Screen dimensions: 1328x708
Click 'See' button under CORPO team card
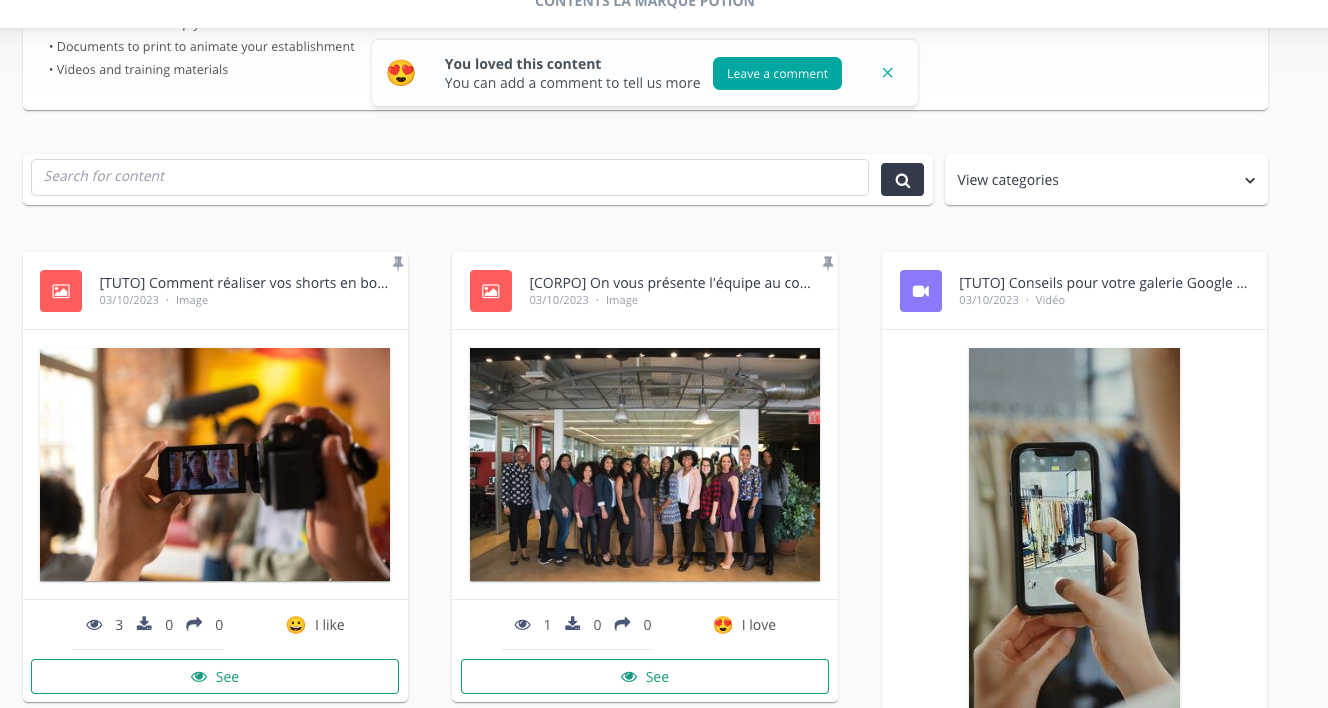pyautogui.click(x=645, y=677)
